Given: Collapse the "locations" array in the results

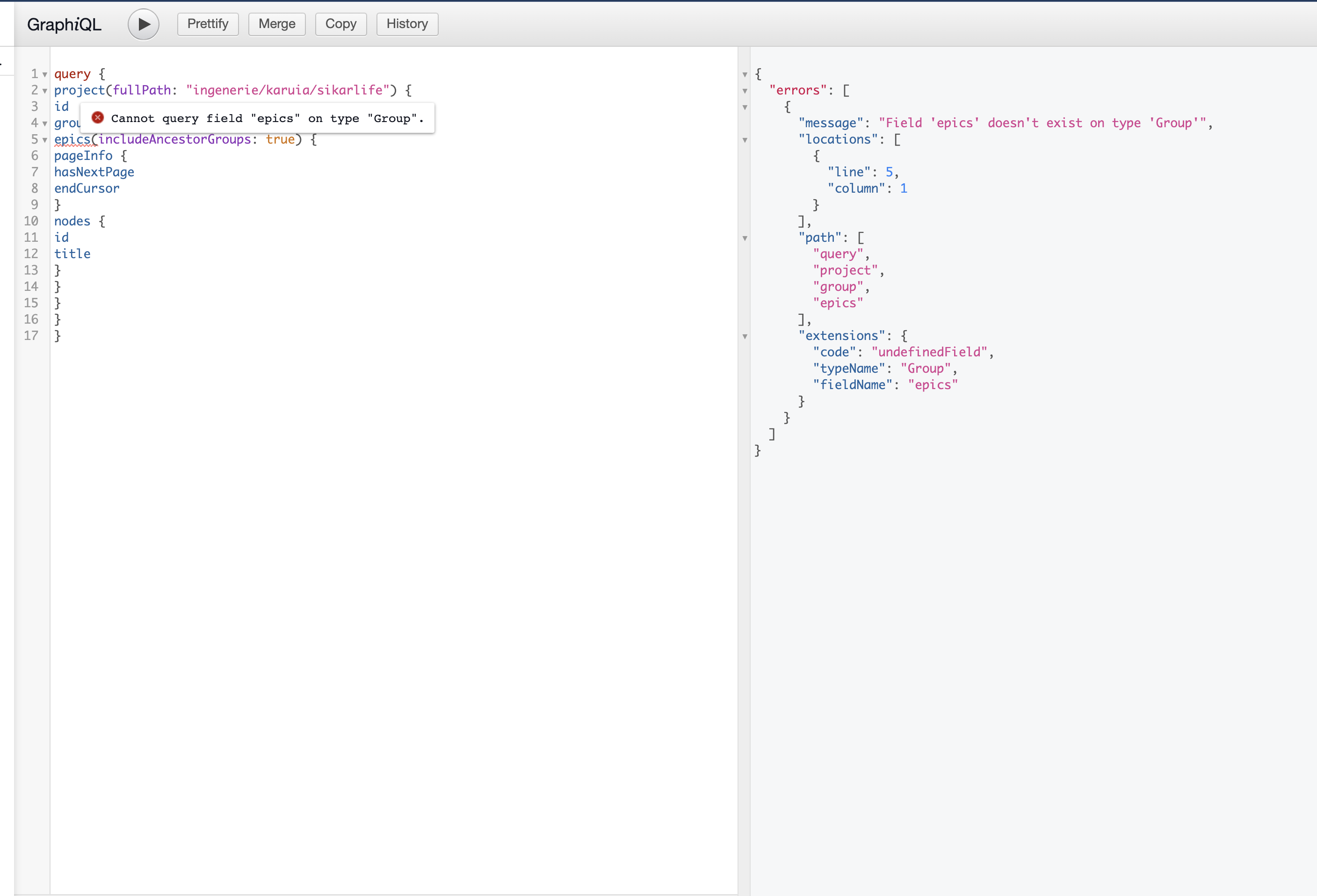Looking at the screenshot, I should click(745, 140).
